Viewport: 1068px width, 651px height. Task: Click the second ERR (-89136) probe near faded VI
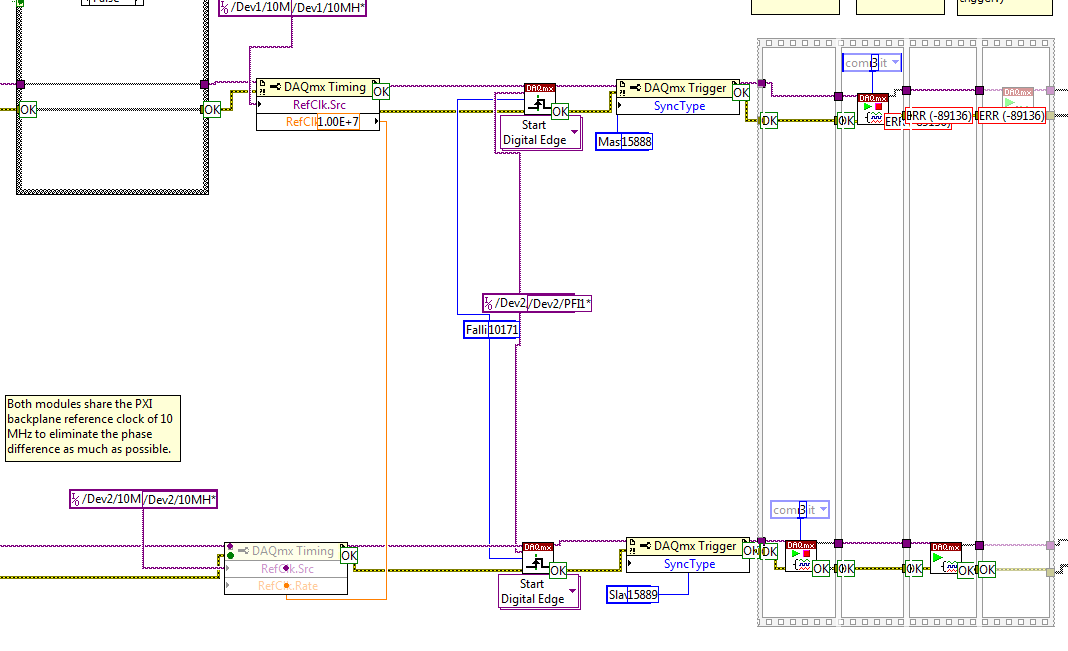[1011, 116]
